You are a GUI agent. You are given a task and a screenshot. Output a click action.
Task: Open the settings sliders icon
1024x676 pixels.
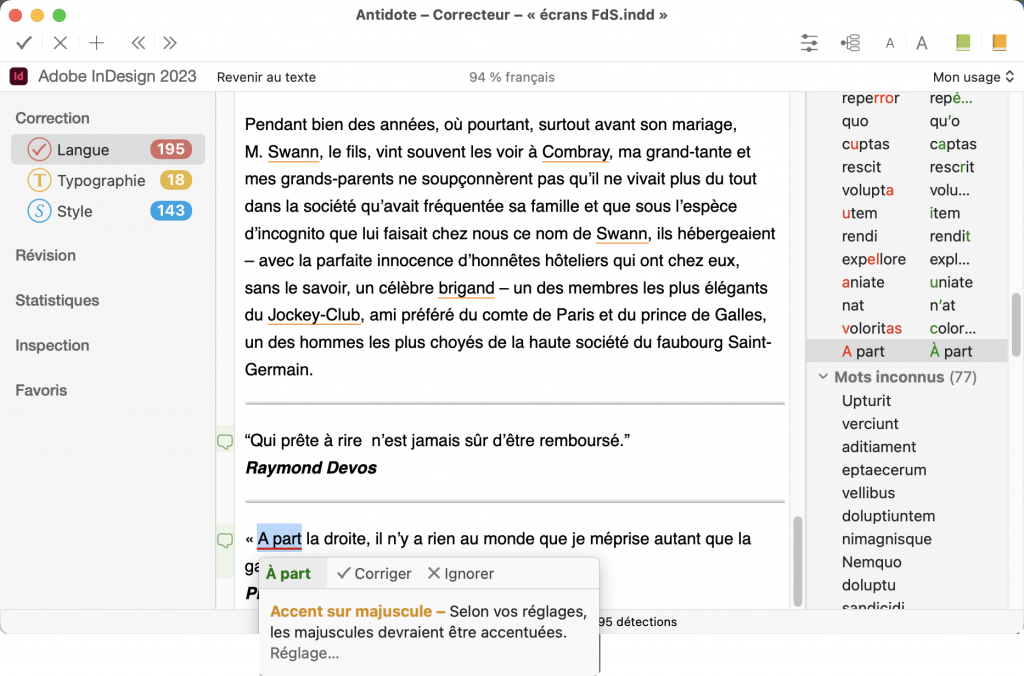point(810,43)
